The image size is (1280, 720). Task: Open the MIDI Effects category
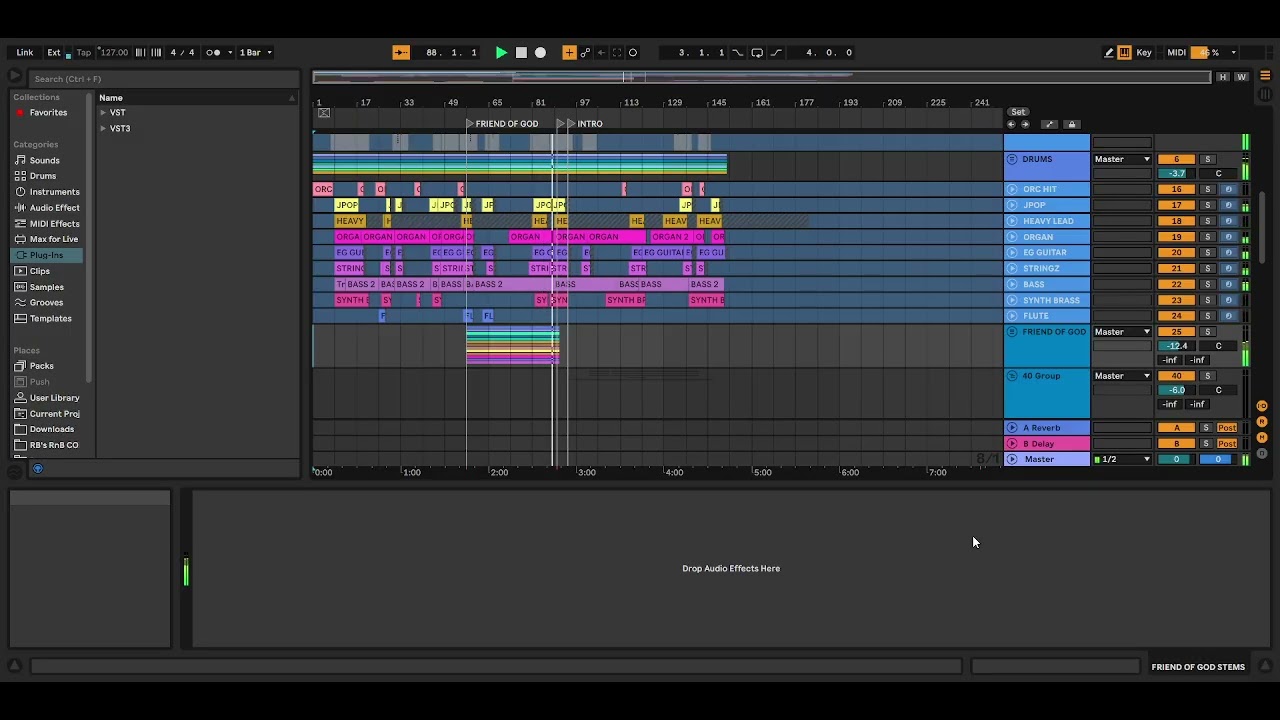(54, 224)
